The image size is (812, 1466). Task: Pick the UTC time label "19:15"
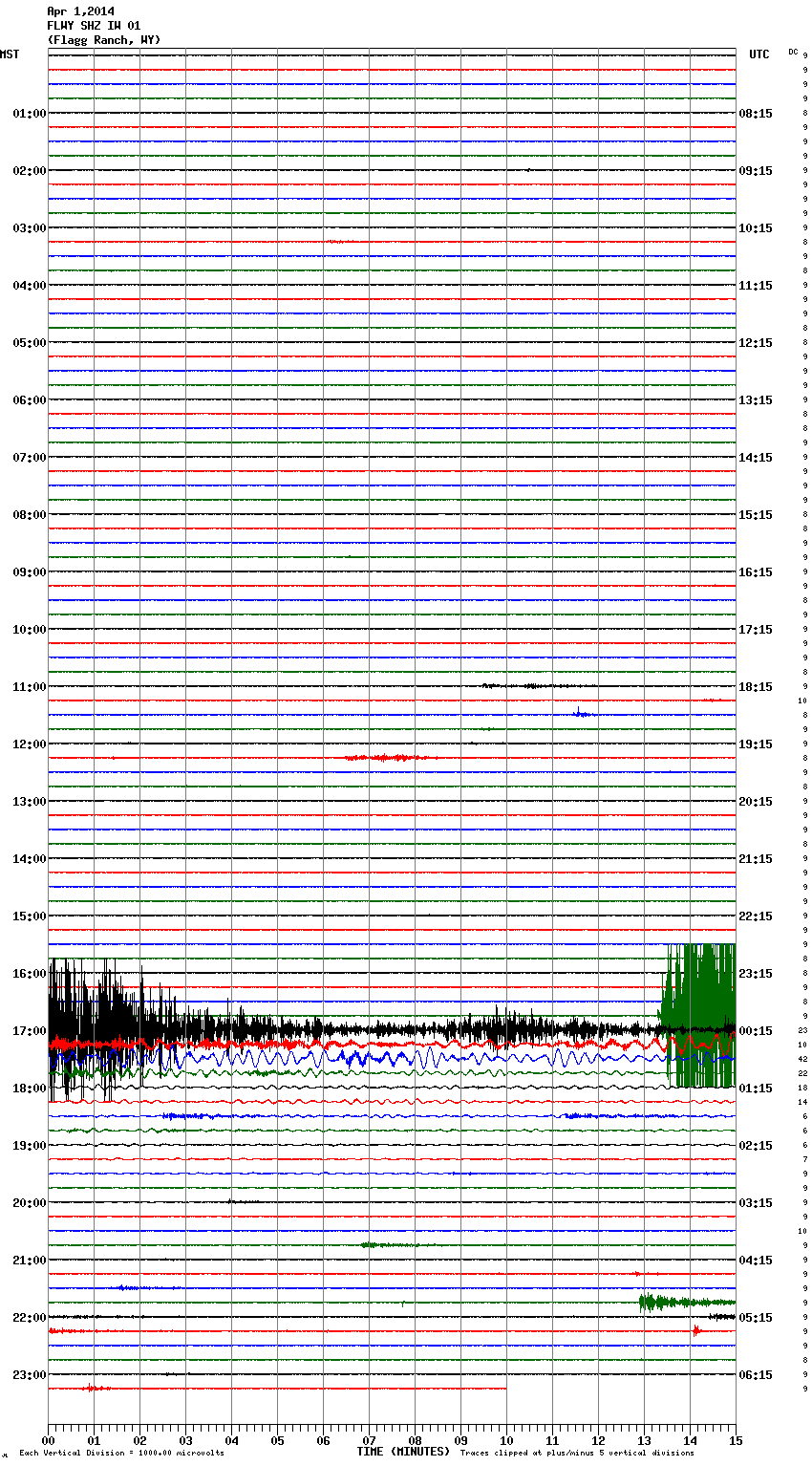(x=756, y=744)
